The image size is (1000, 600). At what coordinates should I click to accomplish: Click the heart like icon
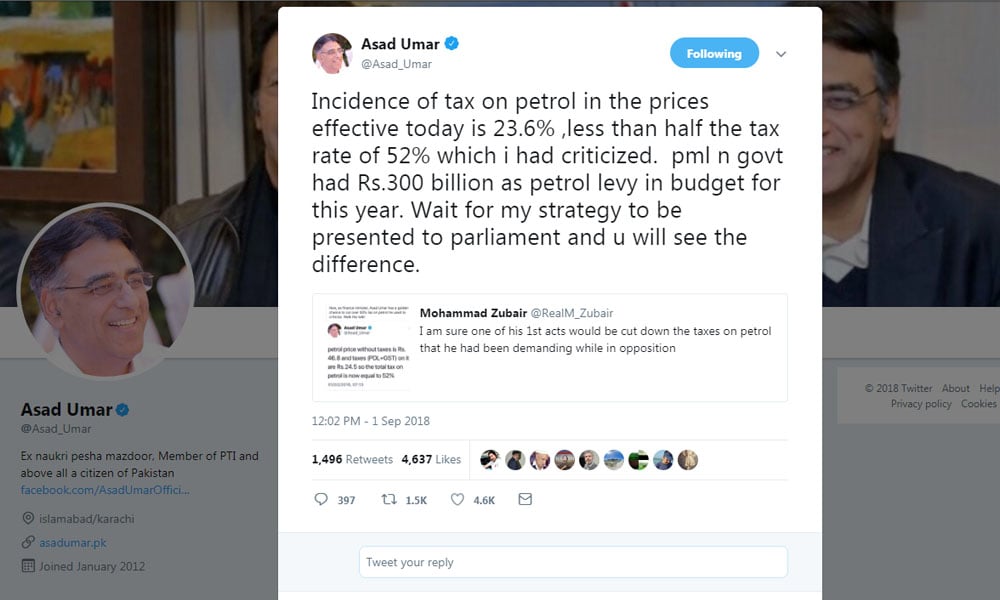[x=457, y=499]
